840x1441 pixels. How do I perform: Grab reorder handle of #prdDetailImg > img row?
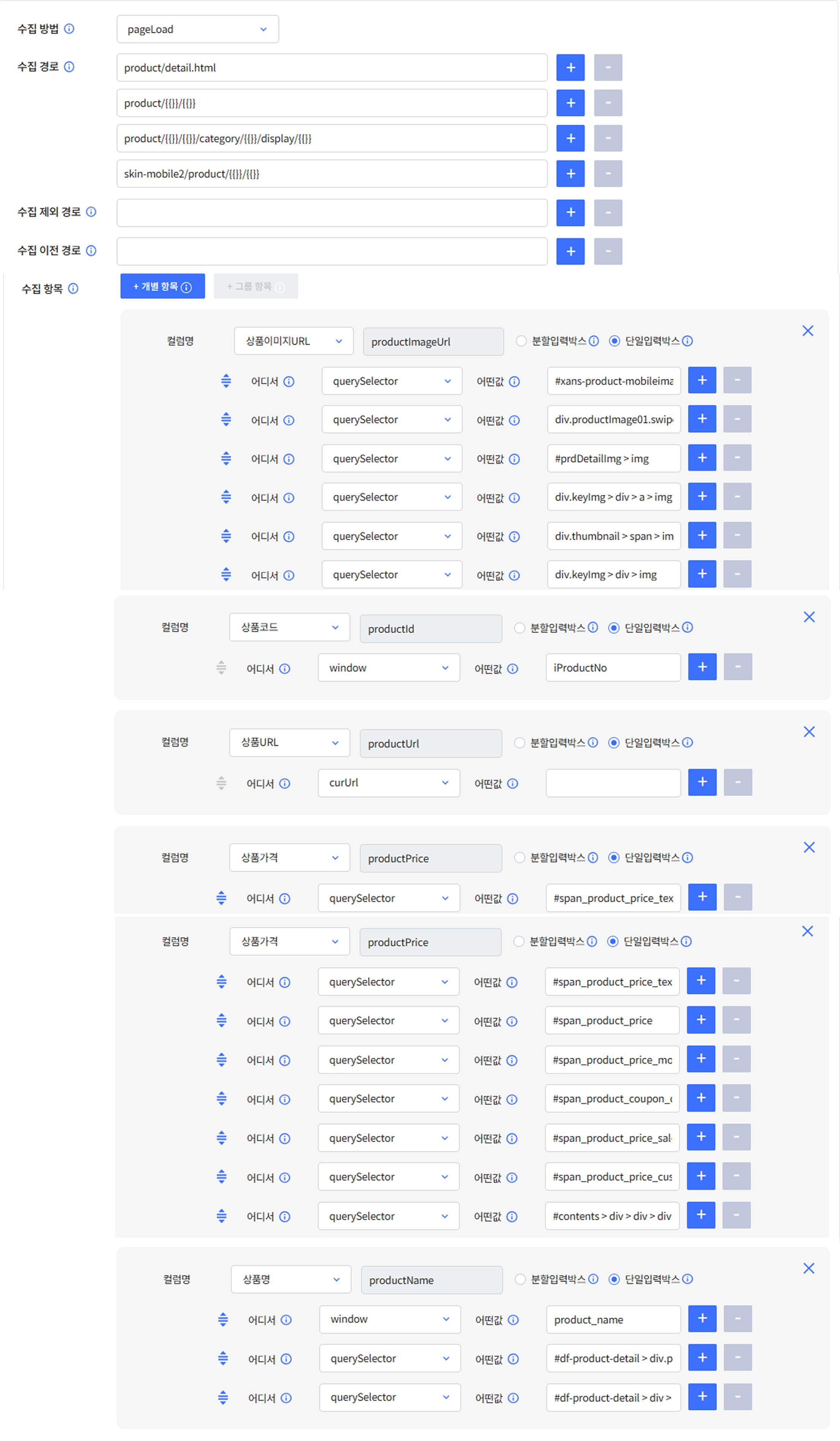(x=226, y=459)
